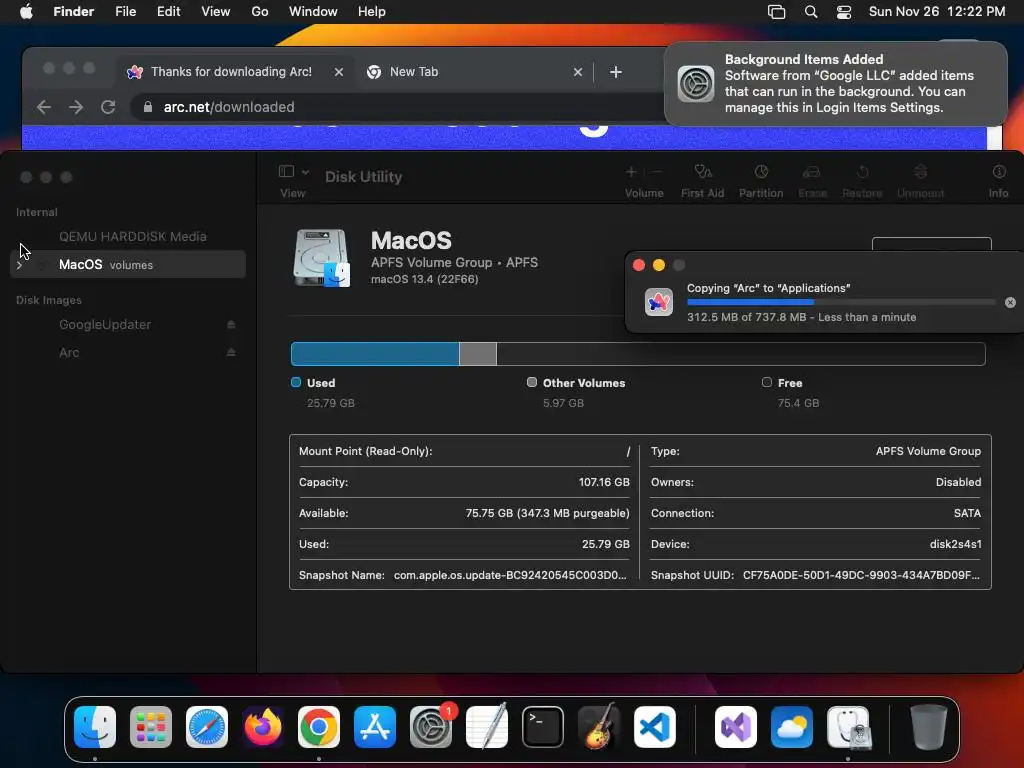Open Launchpad from the Dock
This screenshot has width=1024, height=768.
(x=151, y=727)
